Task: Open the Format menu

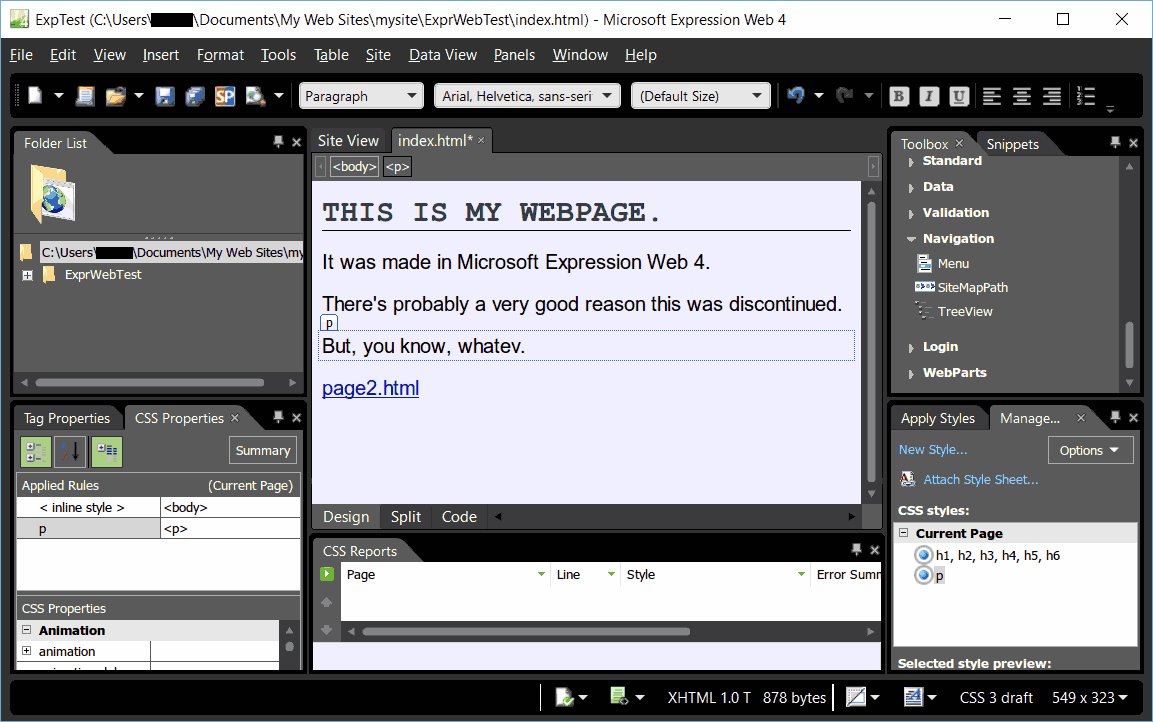Action: coord(220,55)
